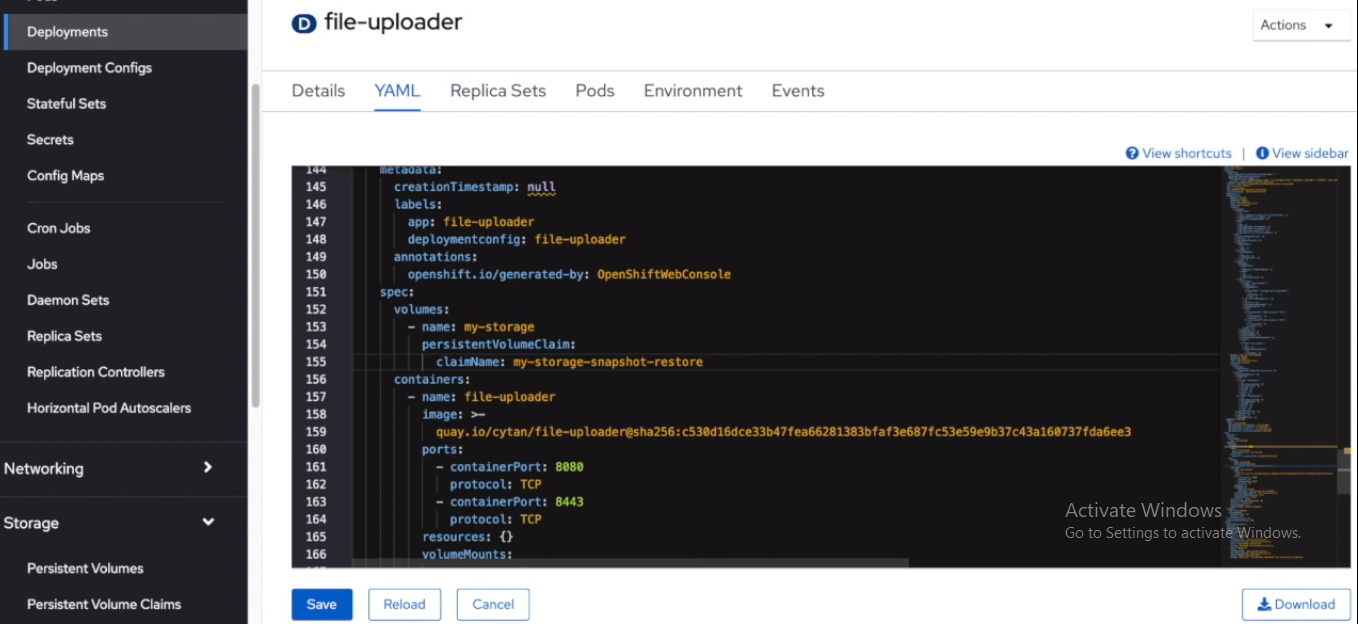The image size is (1358, 624).
Task: Click the containerPort value 8443
Action: (x=569, y=502)
